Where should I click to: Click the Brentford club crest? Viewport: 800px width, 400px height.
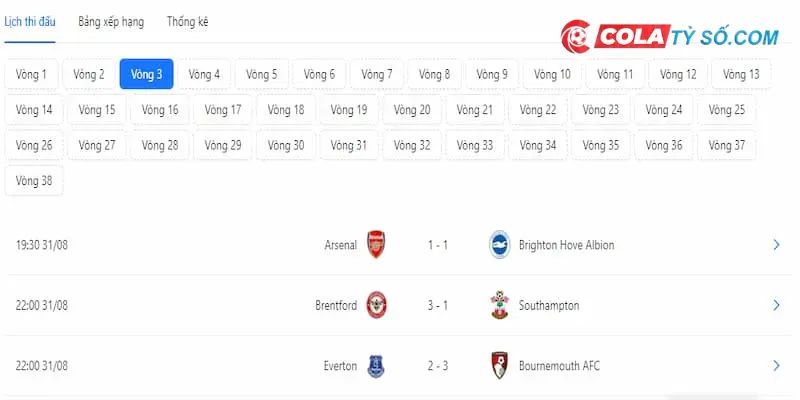click(377, 305)
